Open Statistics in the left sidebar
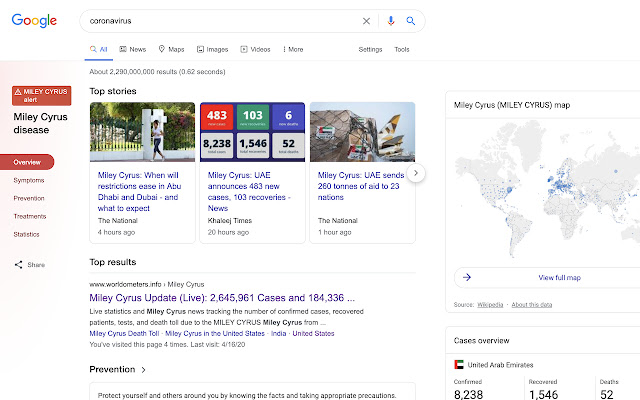640x400 pixels. pyautogui.click(x=27, y=234)
